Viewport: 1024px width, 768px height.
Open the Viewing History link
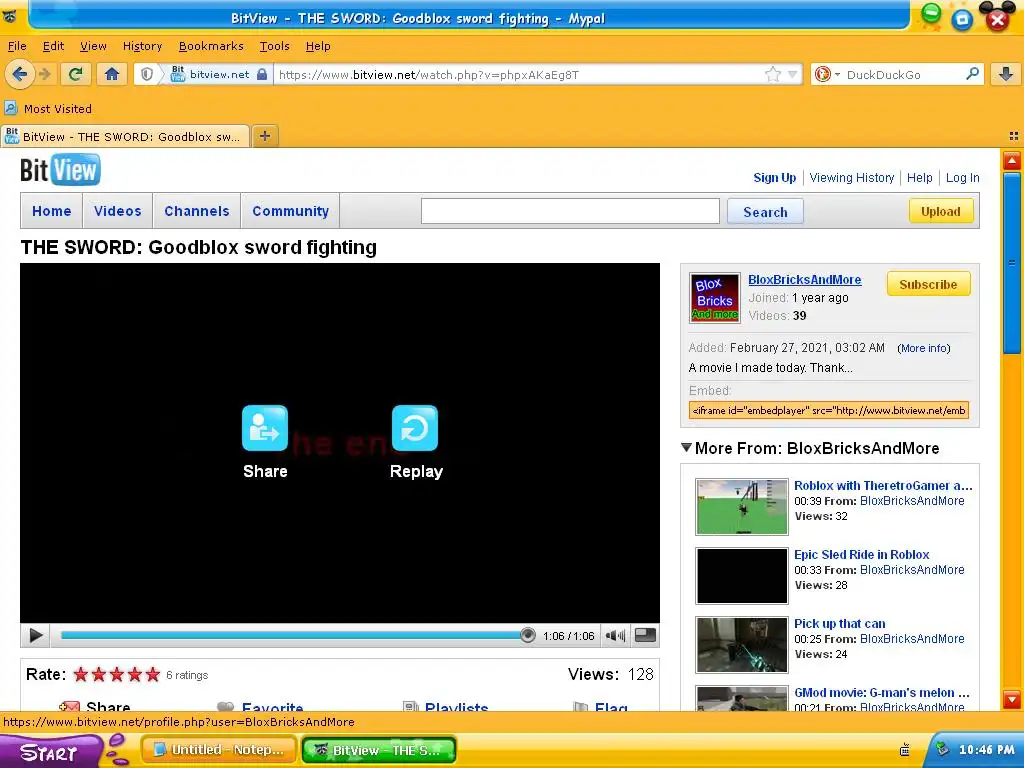[x=852, y=178]
